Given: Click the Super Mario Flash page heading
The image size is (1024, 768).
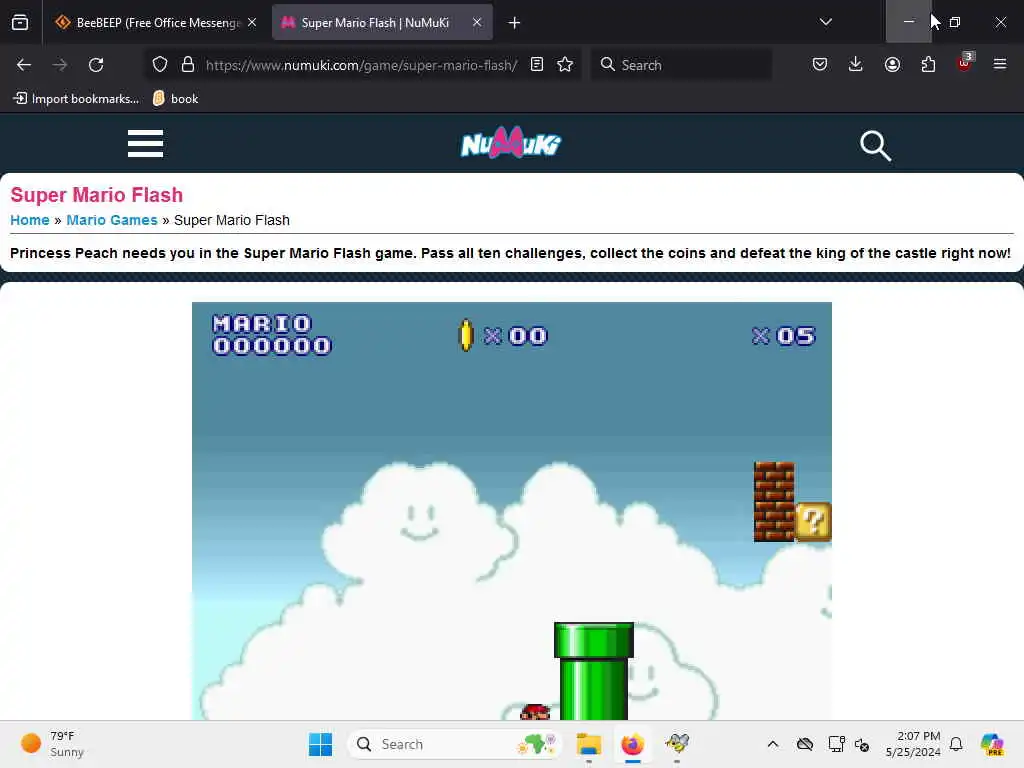Looking at the screenshot, I should point(97,195).
